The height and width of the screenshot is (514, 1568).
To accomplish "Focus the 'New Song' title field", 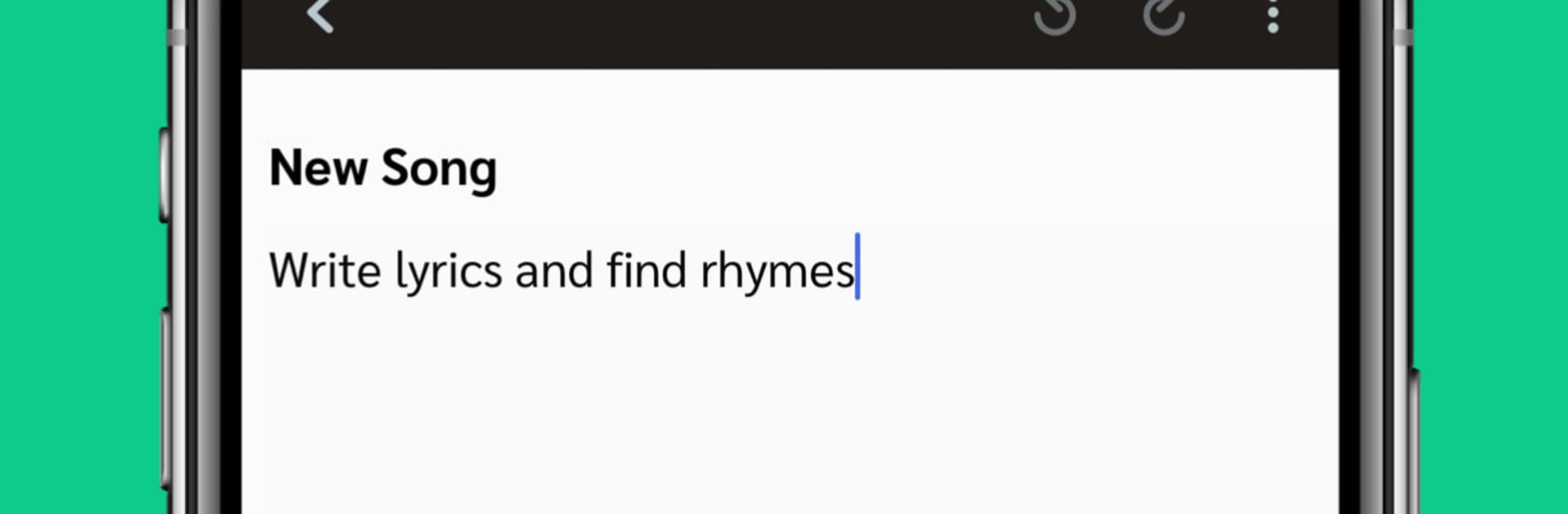I will tap(383, 169).
